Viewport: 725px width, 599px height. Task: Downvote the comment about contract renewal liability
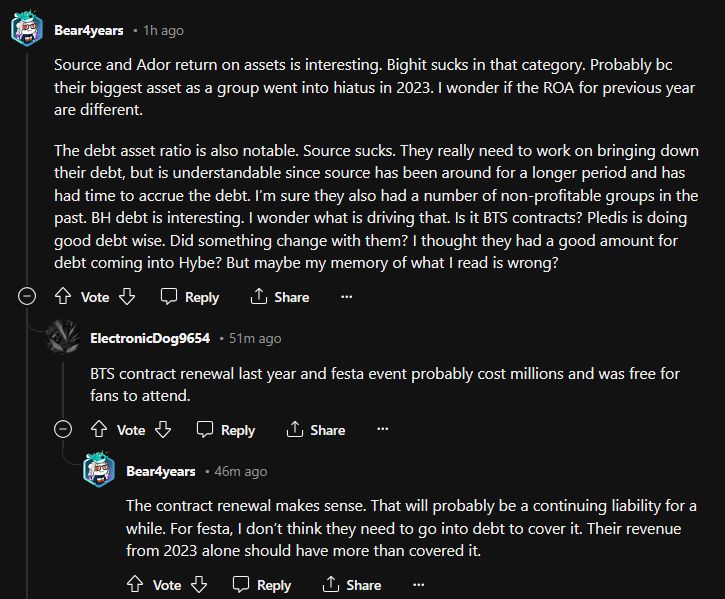[x=199, y=585]
